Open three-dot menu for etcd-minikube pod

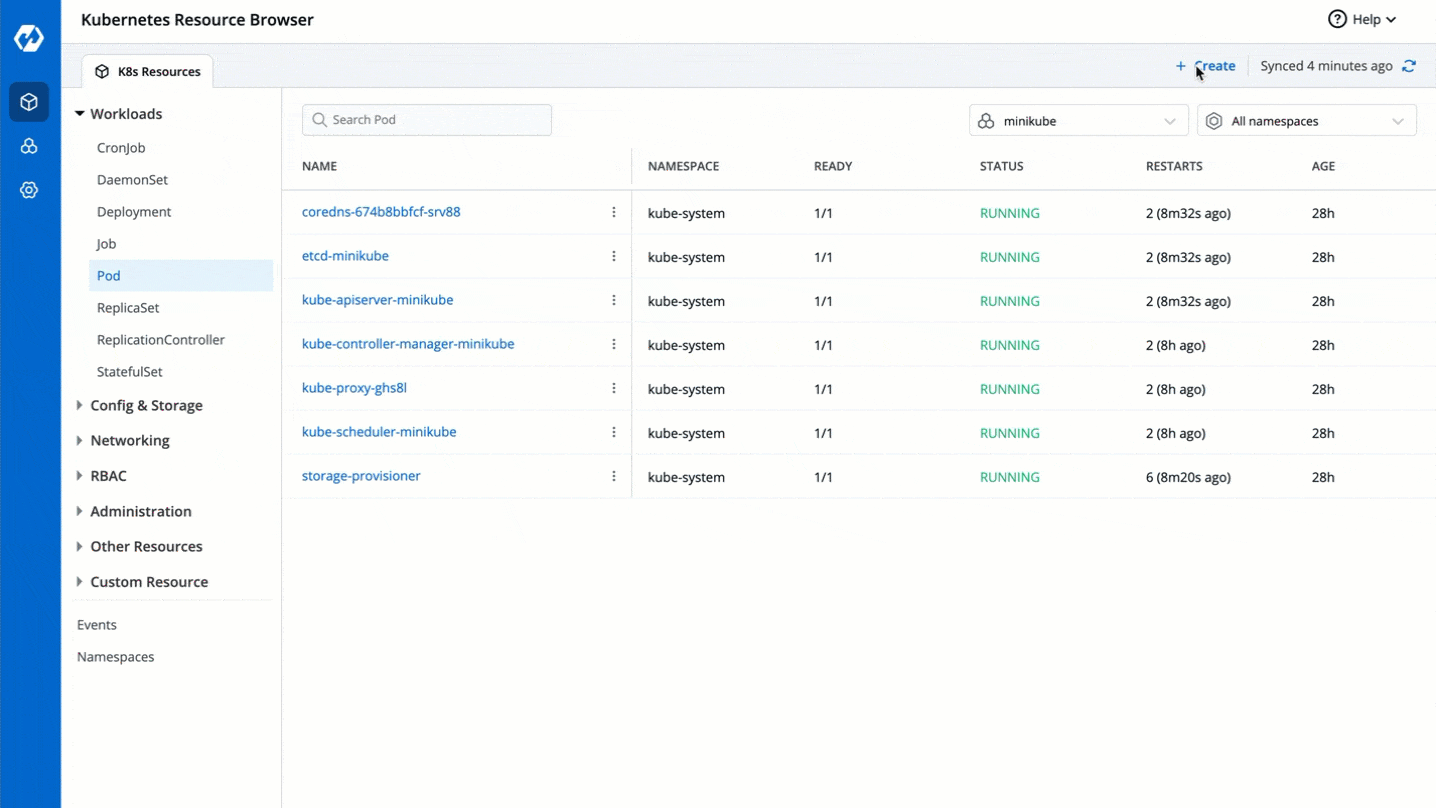point(614,257)
